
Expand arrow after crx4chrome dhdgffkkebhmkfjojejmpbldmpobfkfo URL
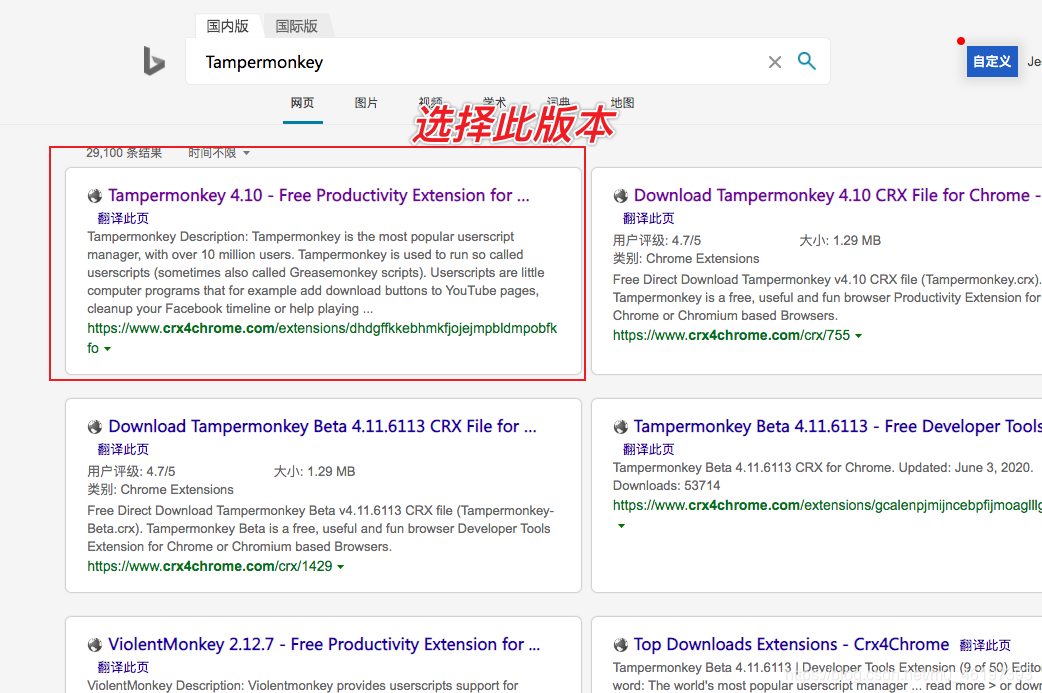[108, 349]
